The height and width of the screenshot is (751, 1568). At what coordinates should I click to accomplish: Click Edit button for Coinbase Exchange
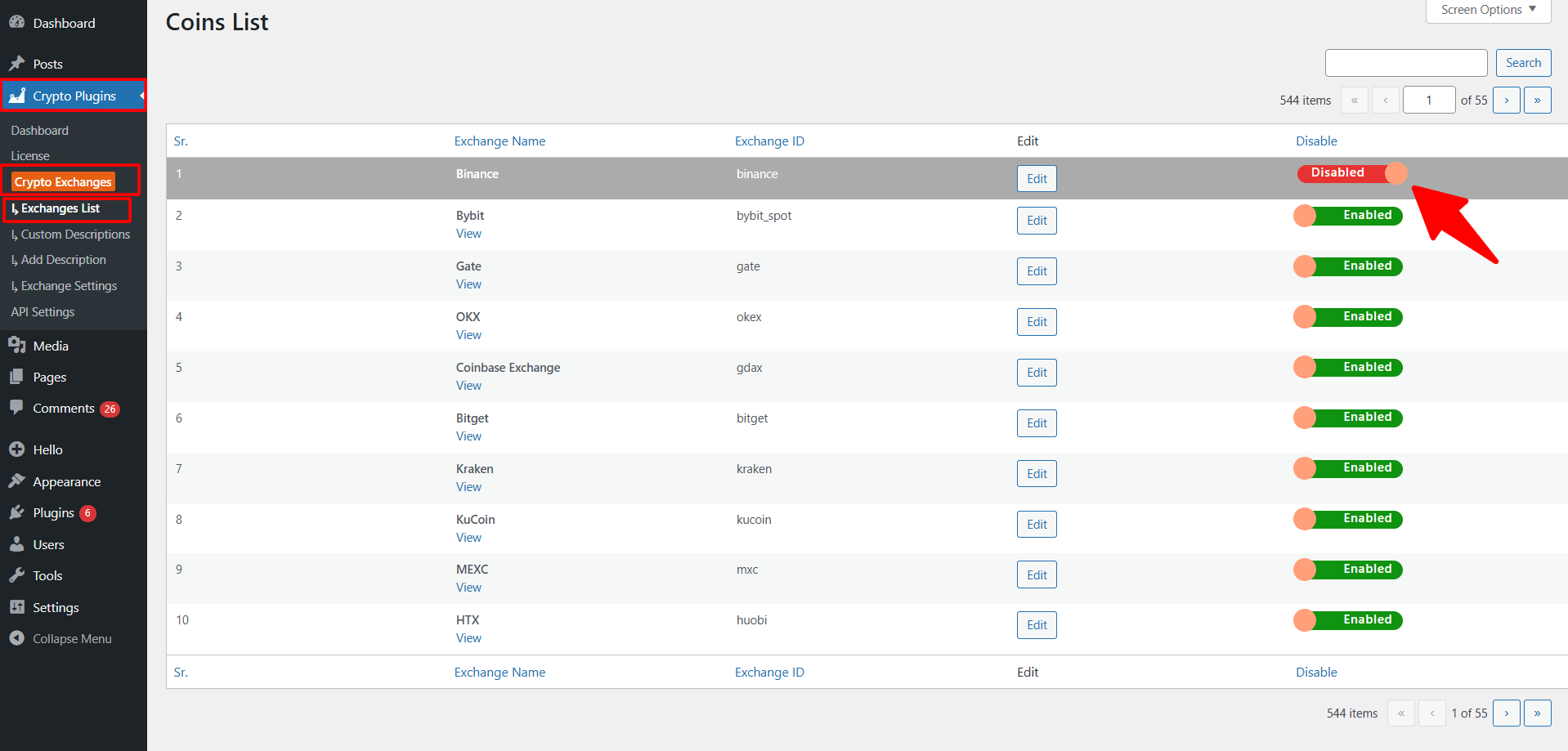click(1037, 373)
